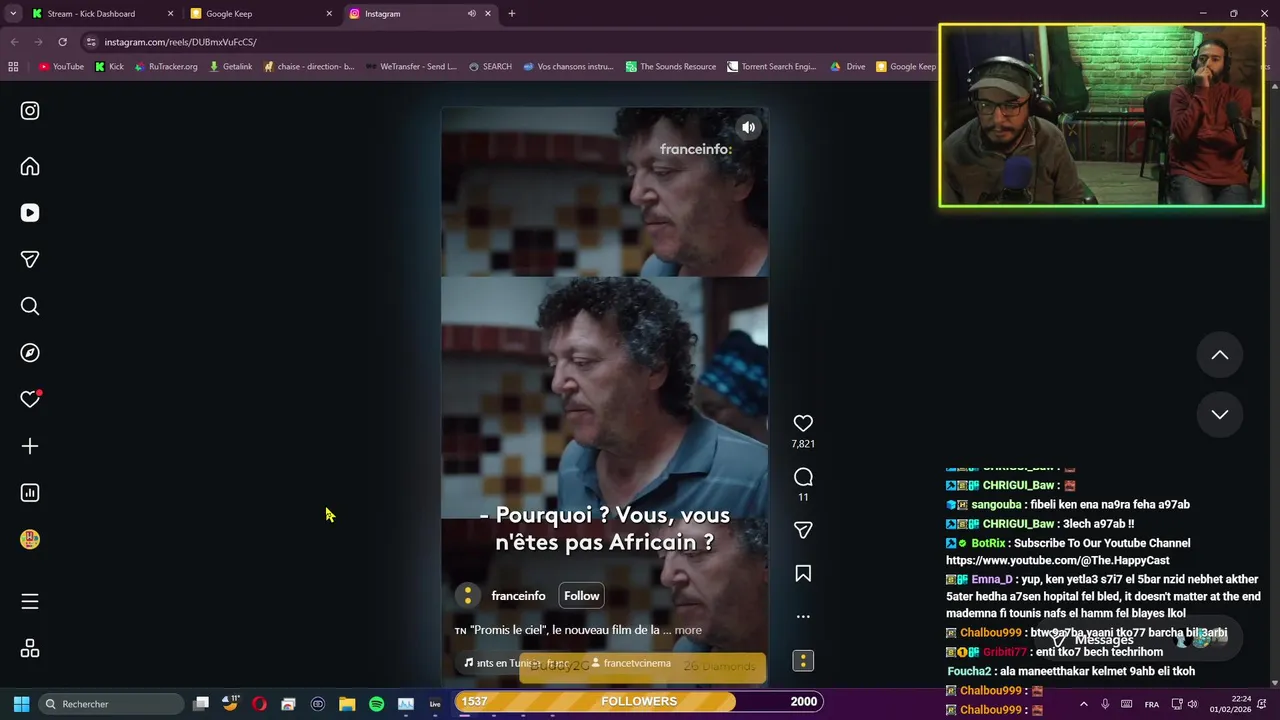This screenshot has width=1280, height=720.
Task: Switch FRA keyboard language indicator
Action: tap(1152, 704)
